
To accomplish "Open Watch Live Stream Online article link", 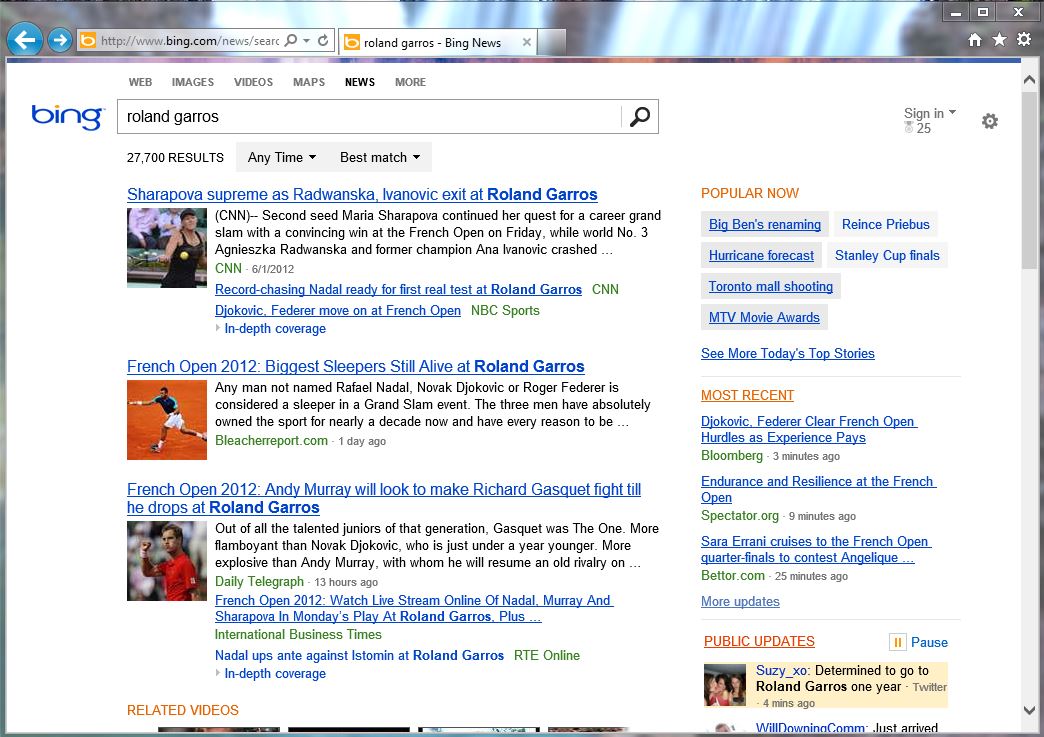I will [x=413, y=608].
